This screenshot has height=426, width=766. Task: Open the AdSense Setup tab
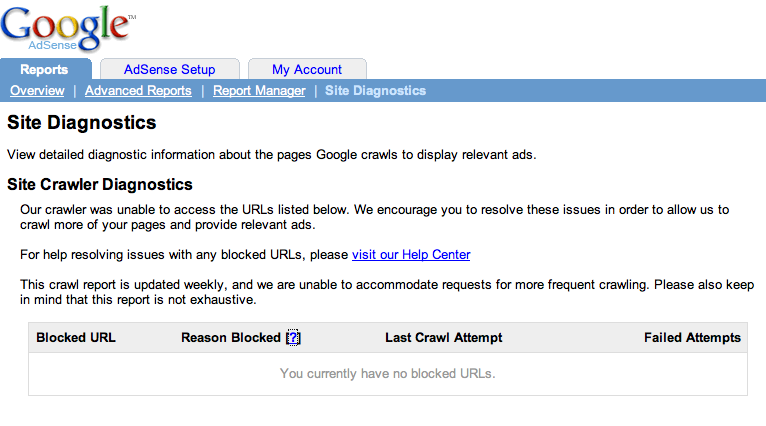pos(170,69)
